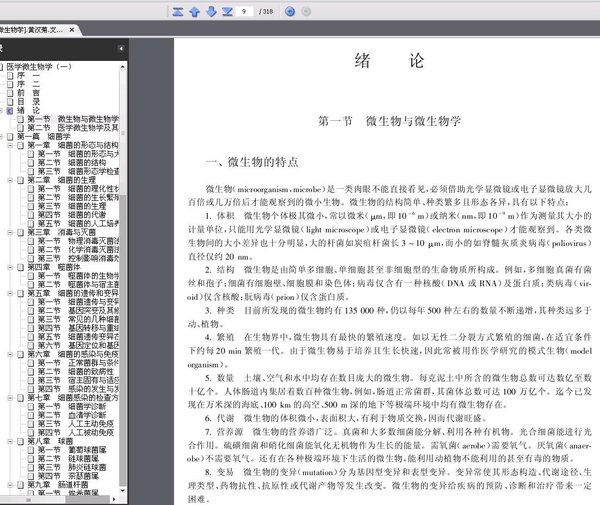Collapse the 第七章 细菌感染的检查方 node
Viewport: 600px width, 505px height.
click(x=10, y=398)
